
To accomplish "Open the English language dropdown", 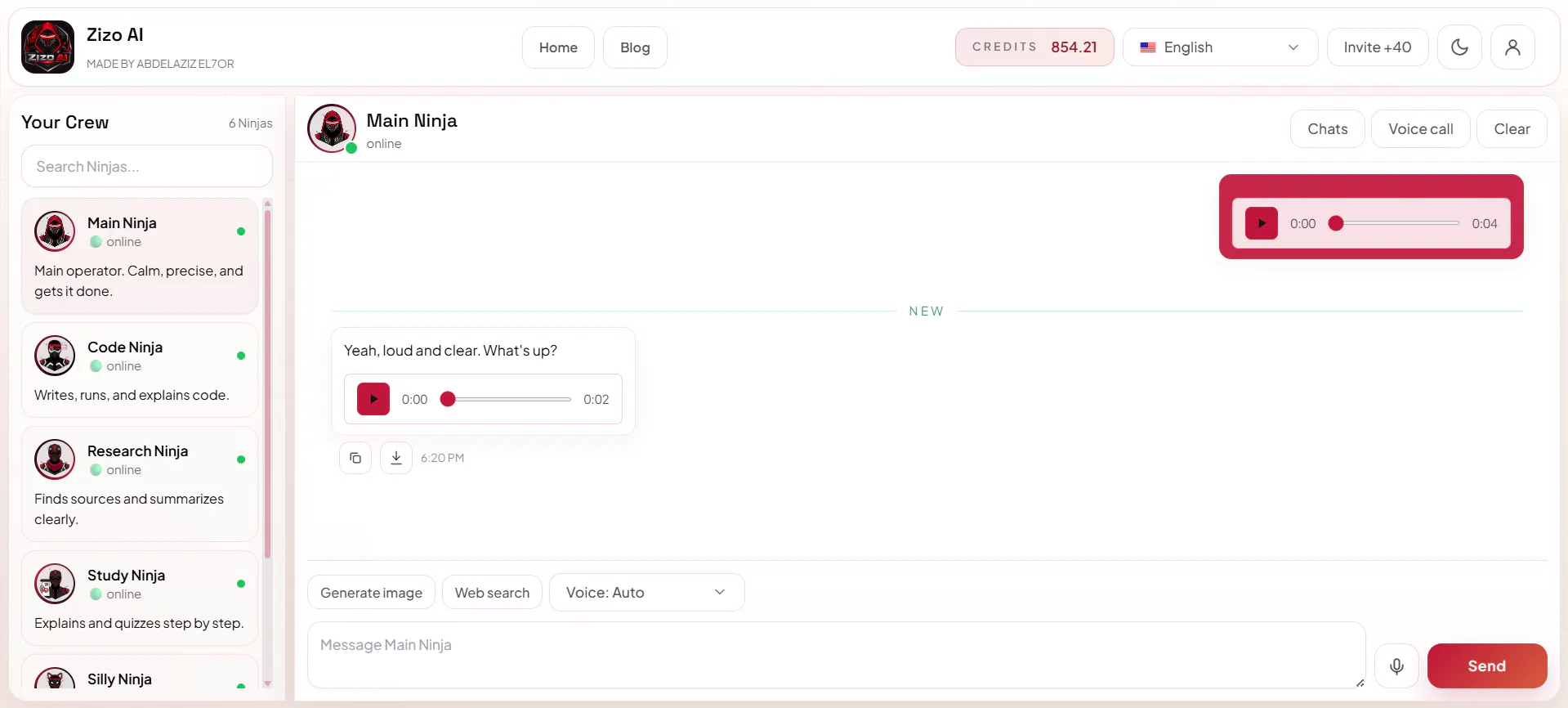I will pyautogui.click(x=1220, y=47).
